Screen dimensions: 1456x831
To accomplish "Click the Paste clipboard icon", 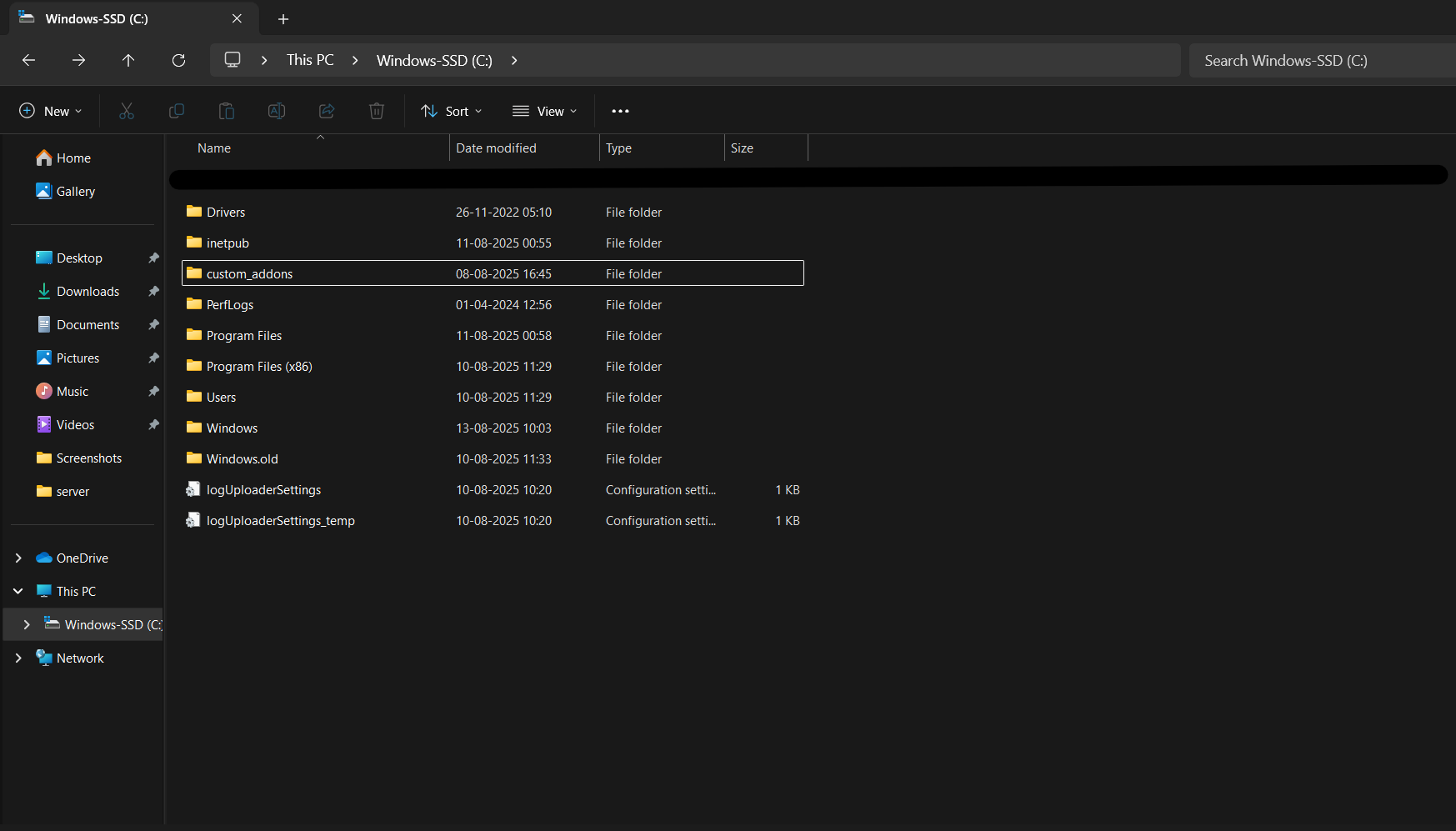I will [x=227, y=111].
